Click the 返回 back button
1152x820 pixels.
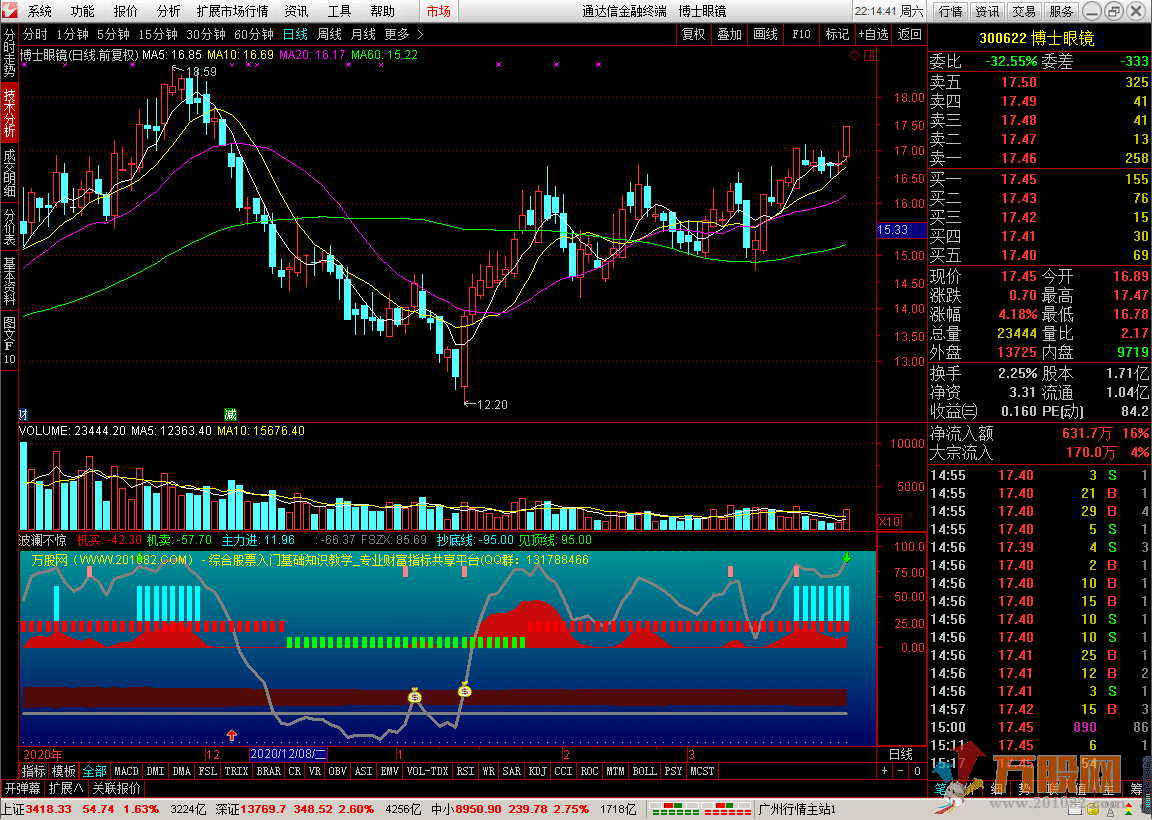(x=910, y=35)
